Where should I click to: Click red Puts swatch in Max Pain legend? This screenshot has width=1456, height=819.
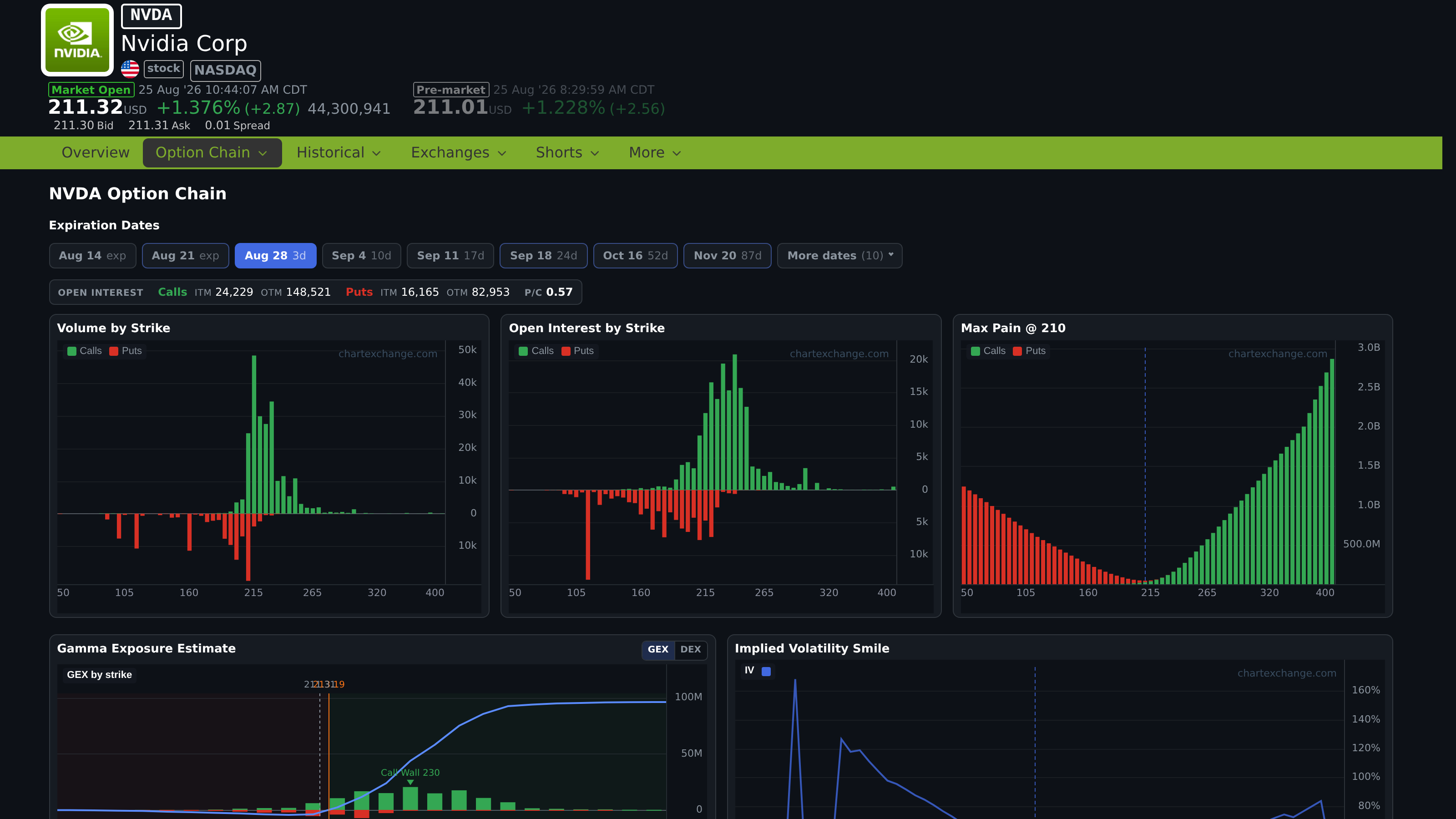point(1017,351)
